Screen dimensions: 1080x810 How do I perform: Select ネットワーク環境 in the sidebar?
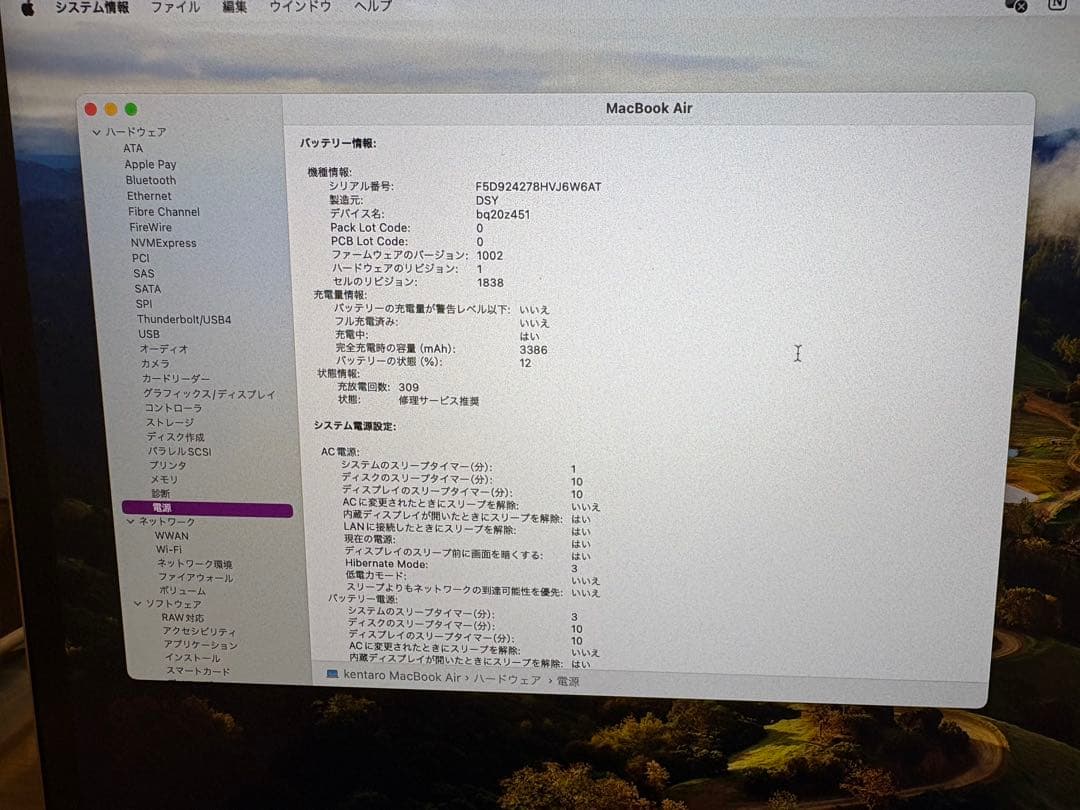[195, 563]
